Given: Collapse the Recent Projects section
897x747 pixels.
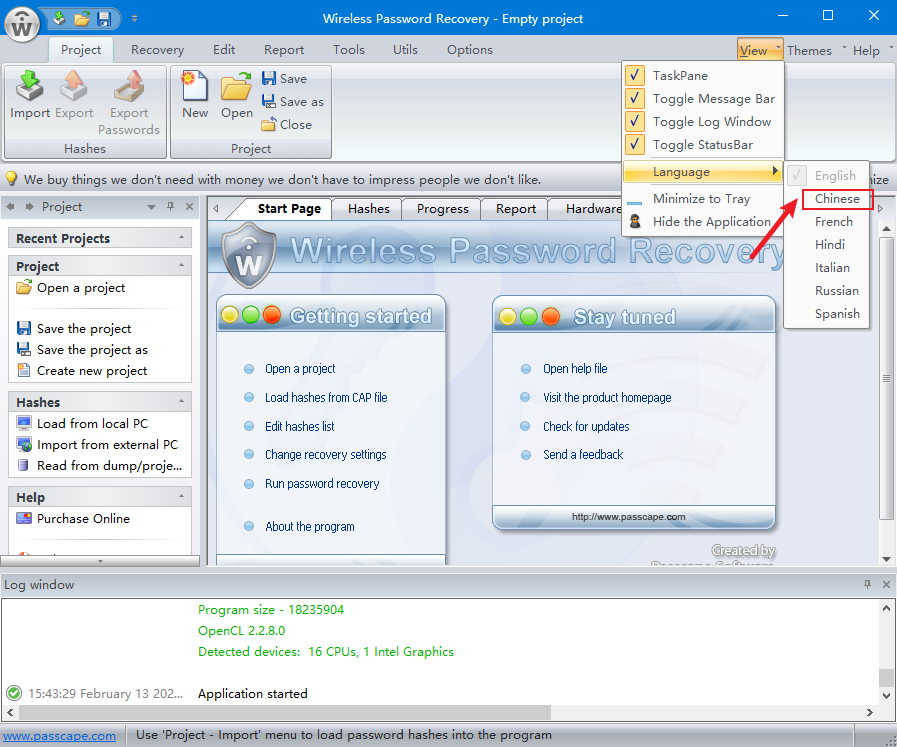Looking at the screenshot, I should point(181,237).
